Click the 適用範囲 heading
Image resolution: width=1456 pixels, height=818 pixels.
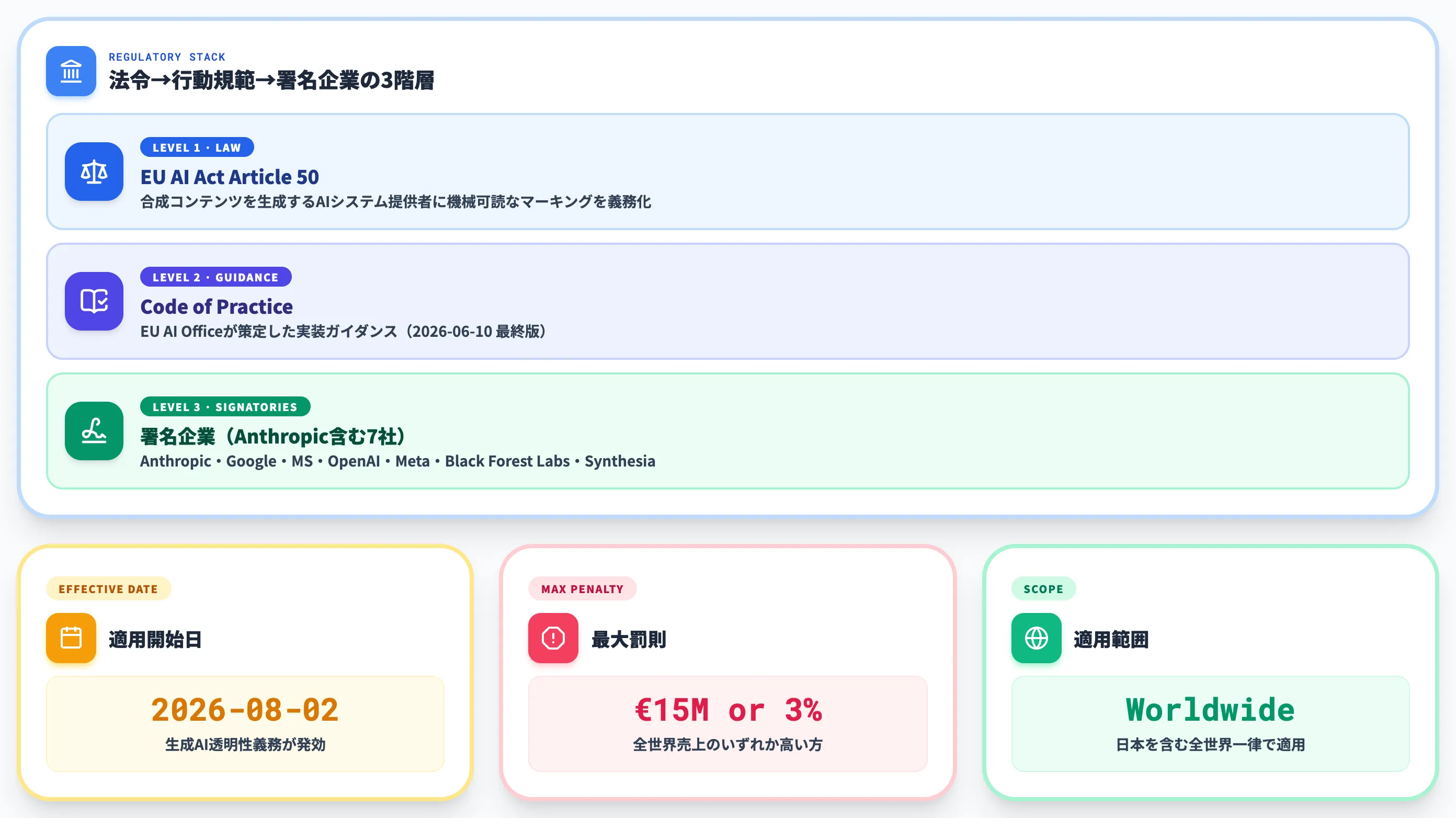[x=1111, y=639]
